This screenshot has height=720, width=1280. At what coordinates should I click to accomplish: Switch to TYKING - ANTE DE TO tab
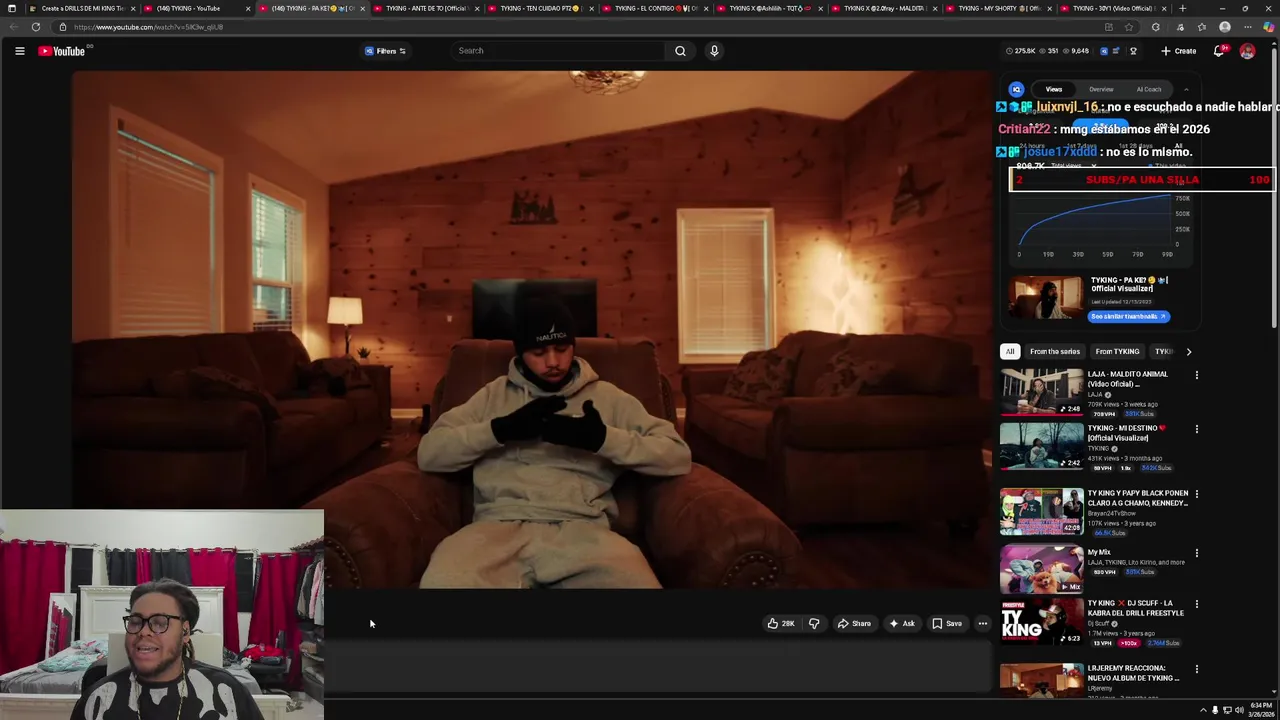point(426,8)
